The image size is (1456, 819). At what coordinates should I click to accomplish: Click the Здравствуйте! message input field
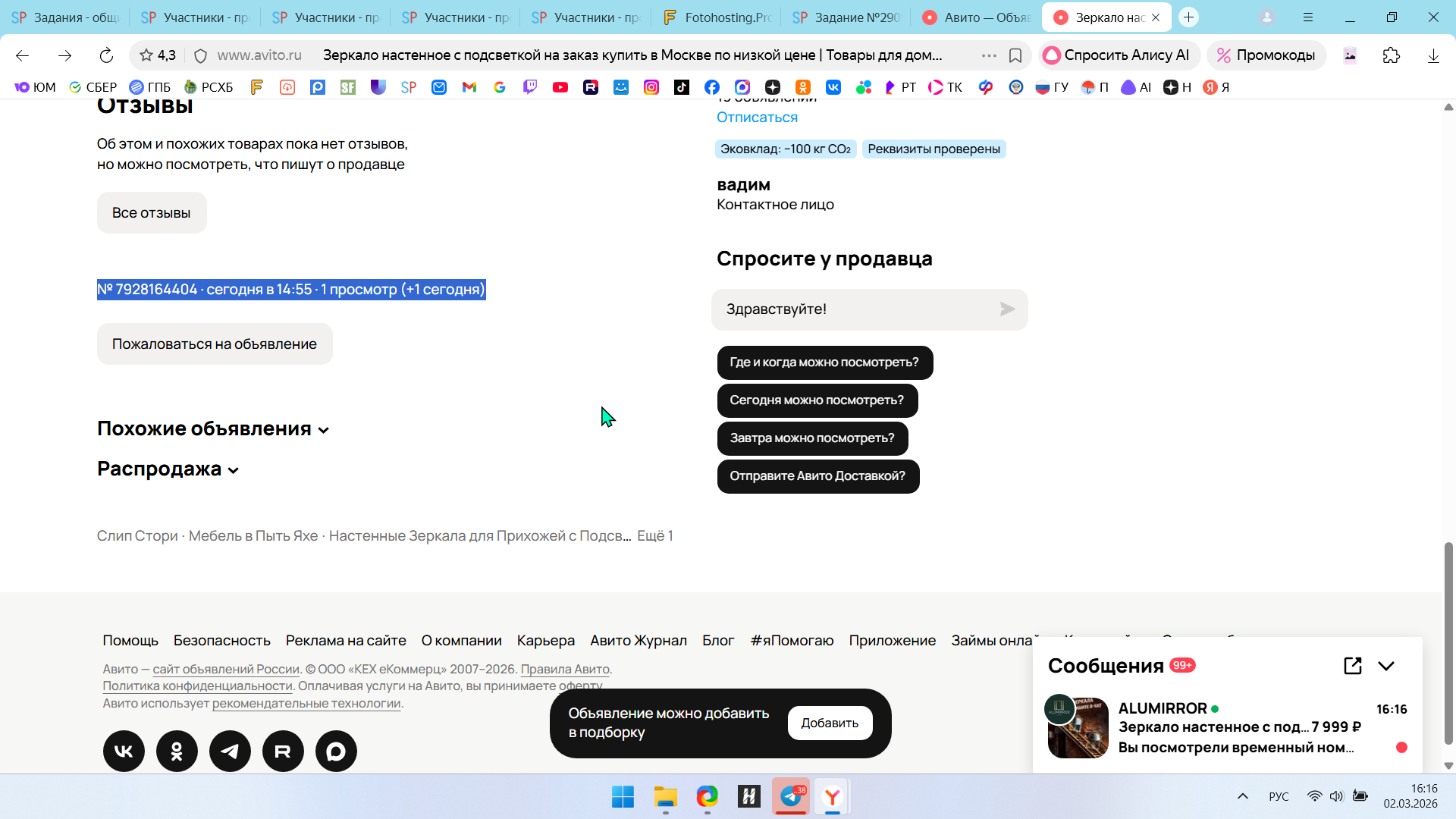tap(857, 309)
